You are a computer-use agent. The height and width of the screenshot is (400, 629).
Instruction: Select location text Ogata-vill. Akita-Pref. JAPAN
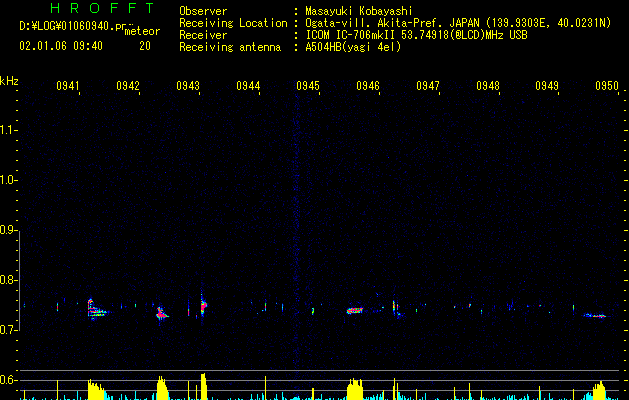[392, 23]
